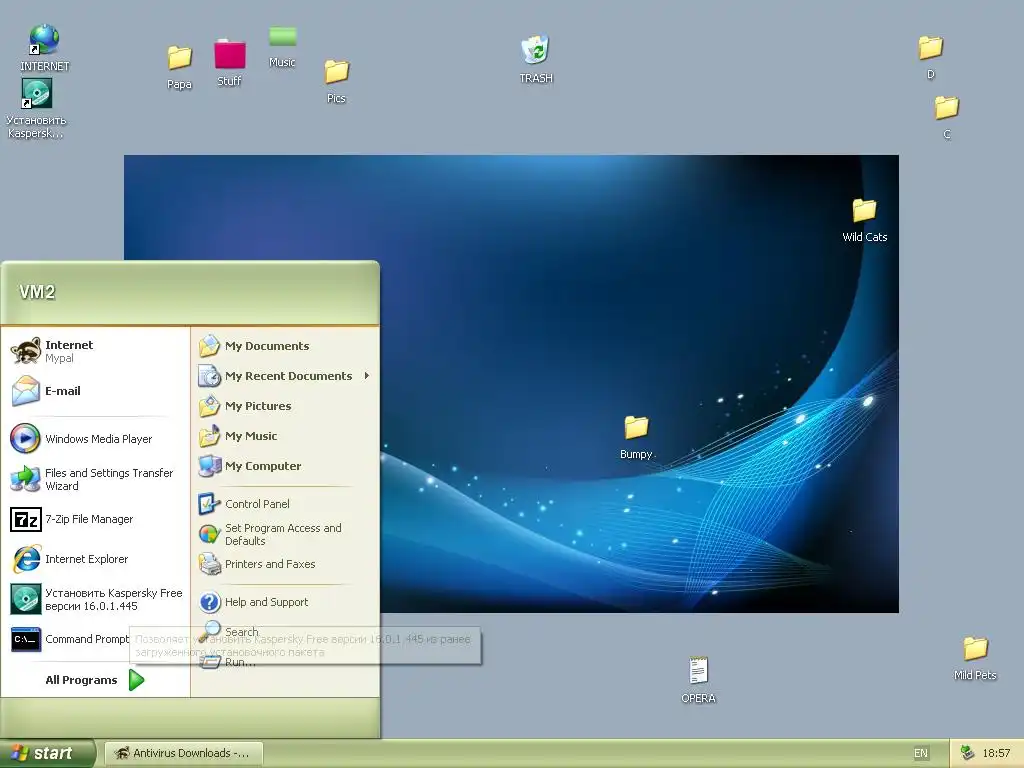This screenshot has width=1024, height=768.
Task: Open Help and Support
Action: tap(285, 602)
